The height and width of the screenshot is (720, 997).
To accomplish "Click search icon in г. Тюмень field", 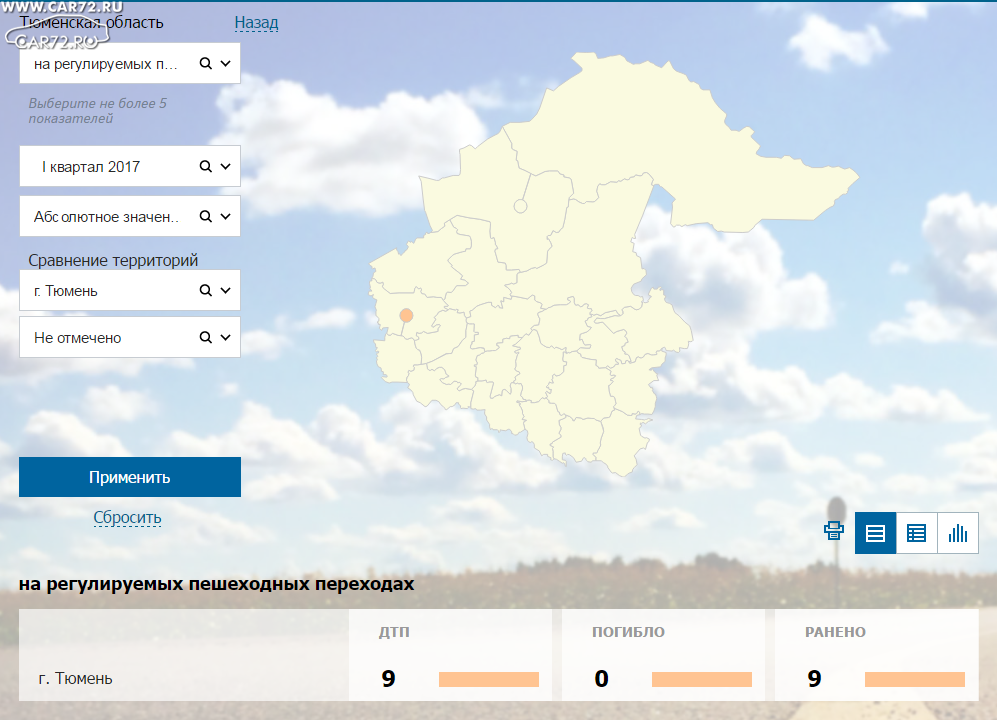I will [205, 290].
